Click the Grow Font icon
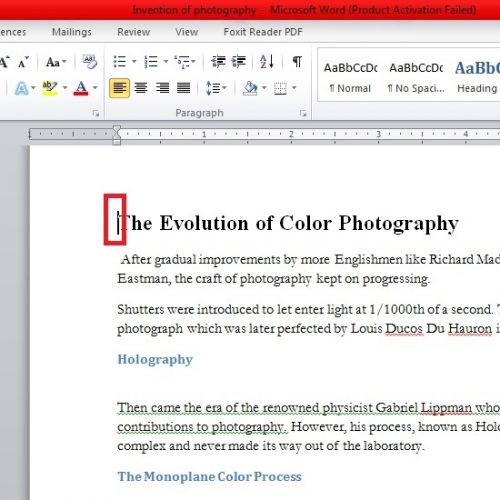 (4, 62)
